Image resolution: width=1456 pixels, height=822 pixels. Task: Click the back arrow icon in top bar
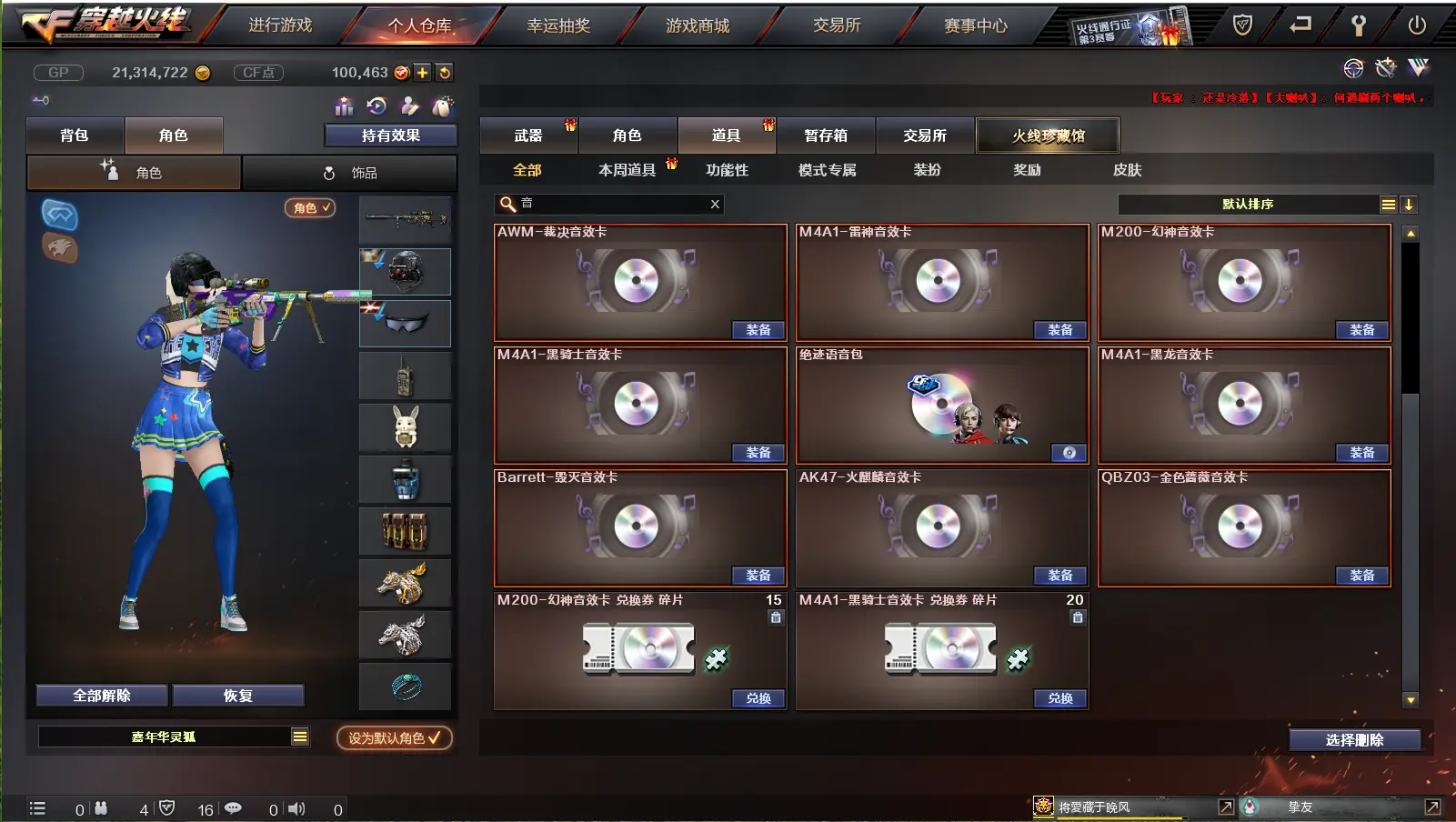pyautogui.click(x=1300, y=25)
